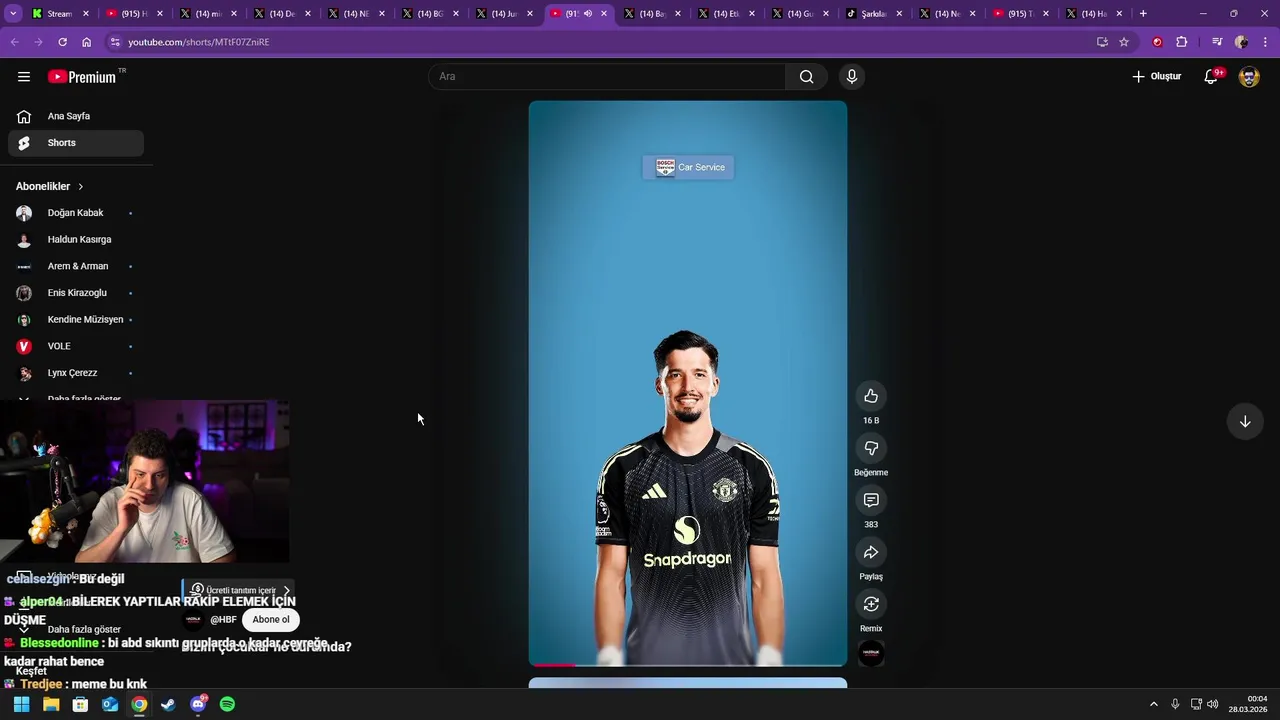Click in the Ara search field
The image size is (1280, 720).
608,77
